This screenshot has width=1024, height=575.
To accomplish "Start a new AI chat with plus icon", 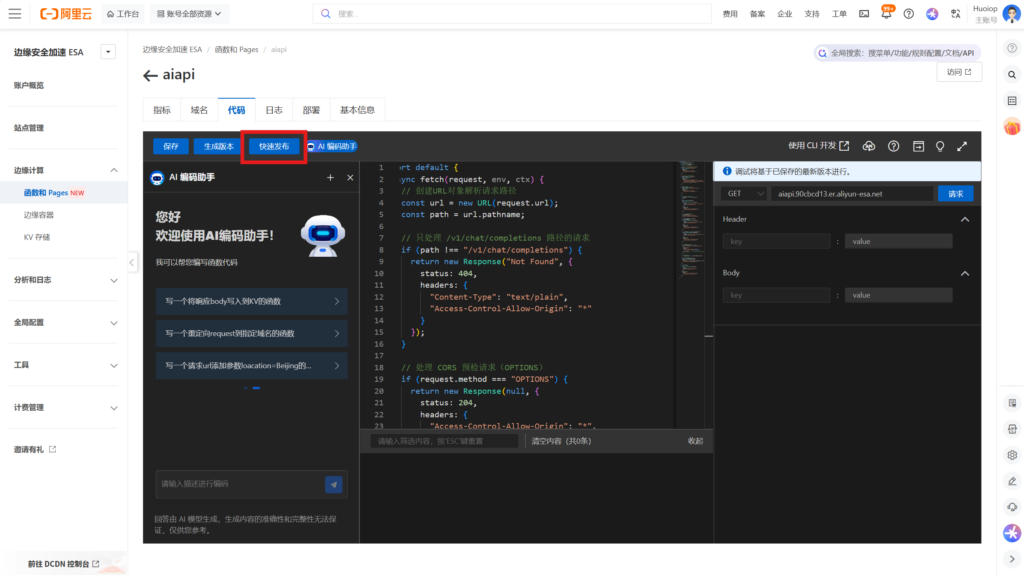I will (x=330, y=177).
